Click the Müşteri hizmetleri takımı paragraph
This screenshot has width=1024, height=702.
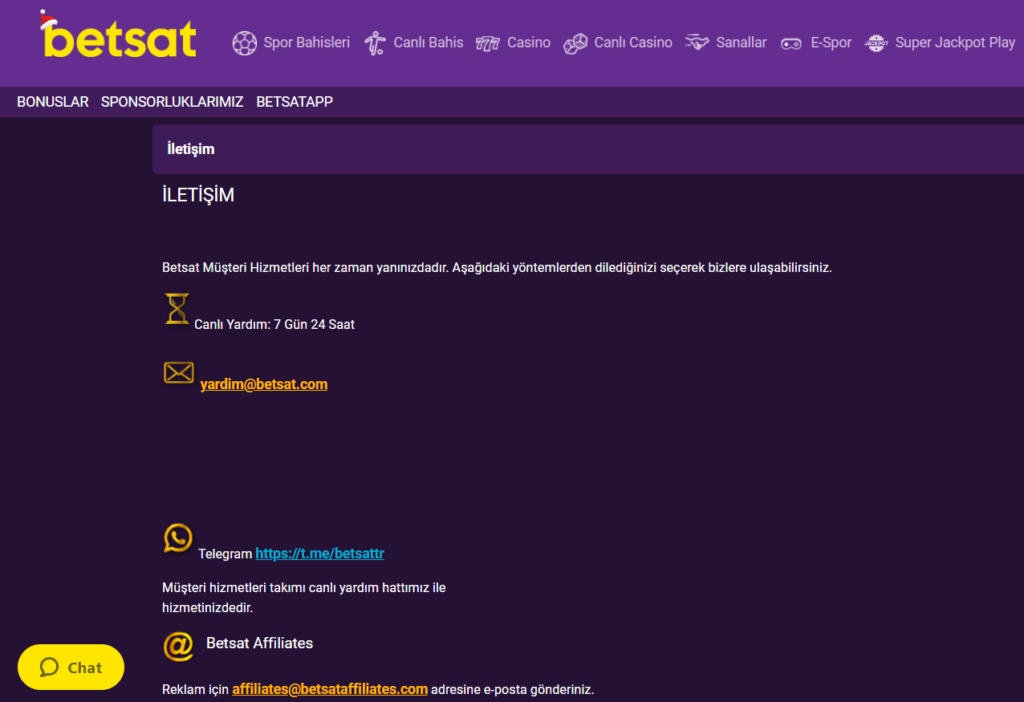tap(304, 598)
